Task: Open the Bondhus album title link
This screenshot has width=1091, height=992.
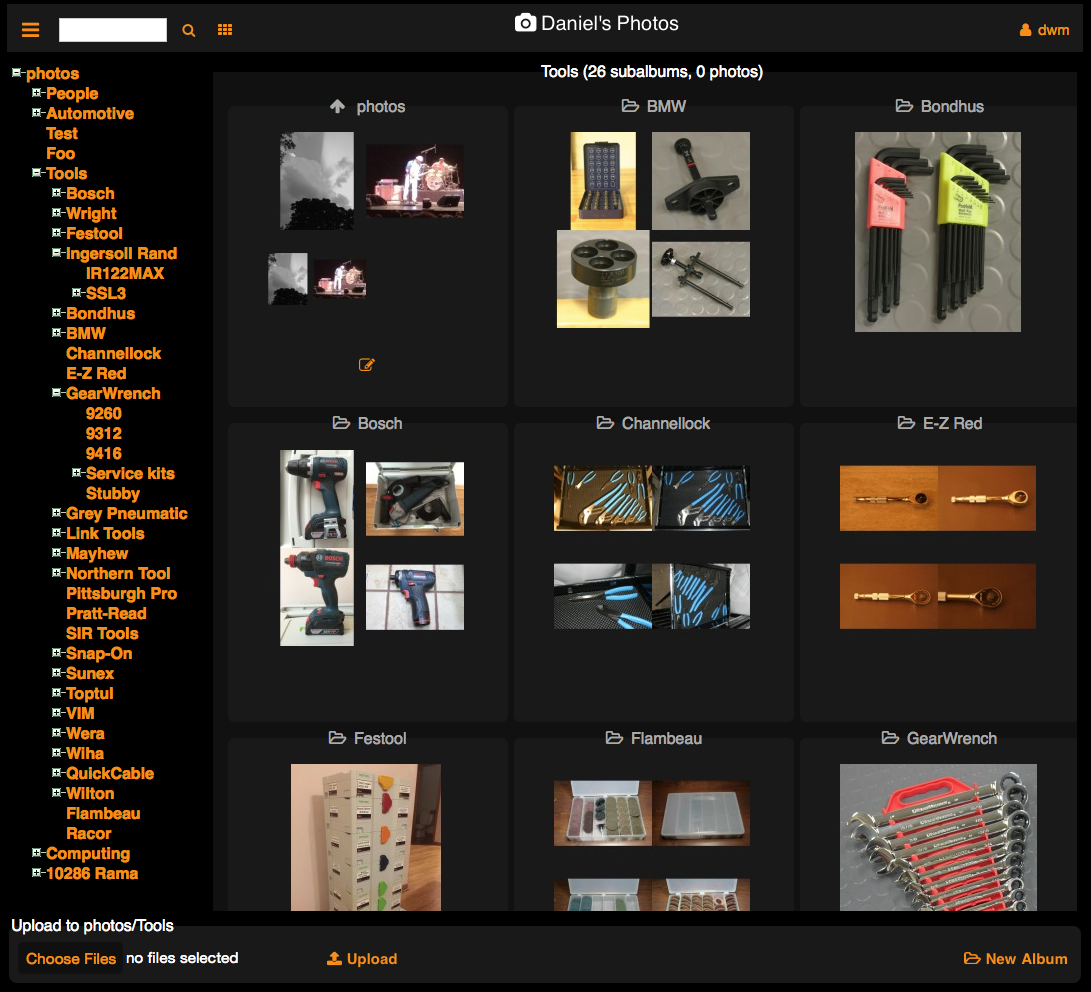Action: (952, 106)
